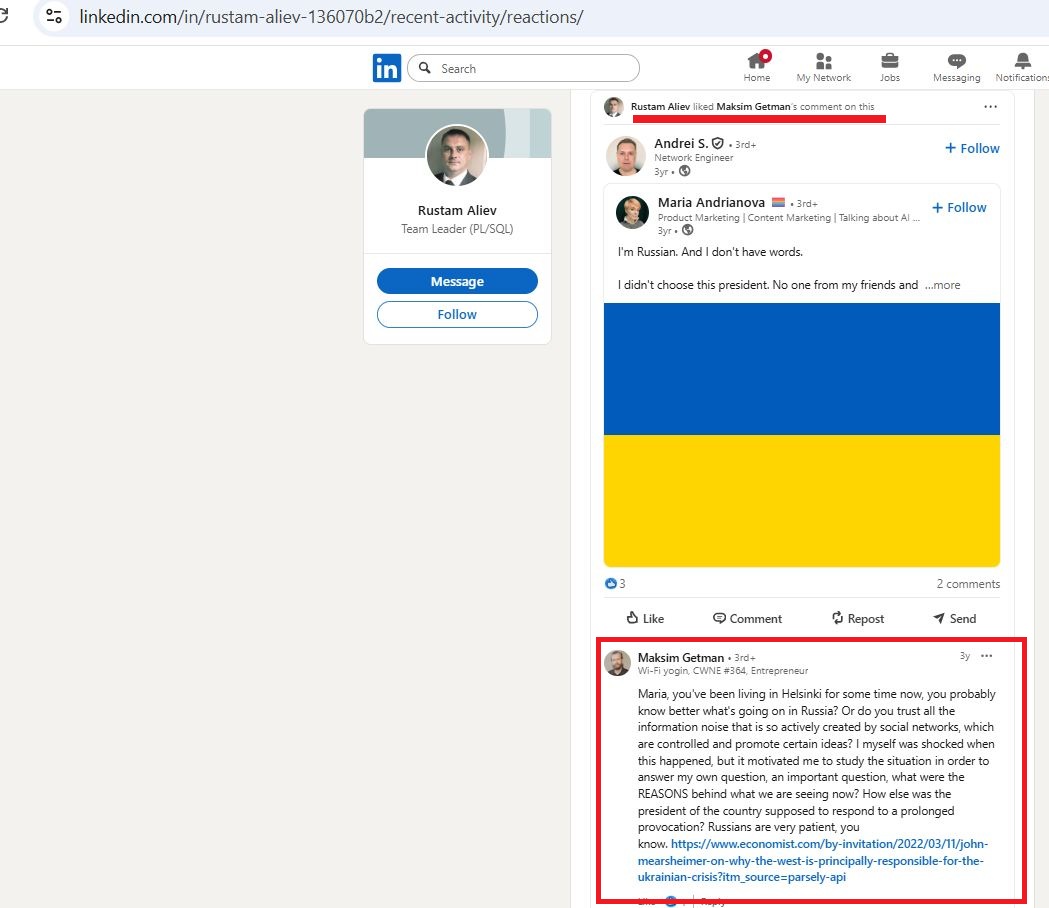Open the My Network icon

coord(823,67)
